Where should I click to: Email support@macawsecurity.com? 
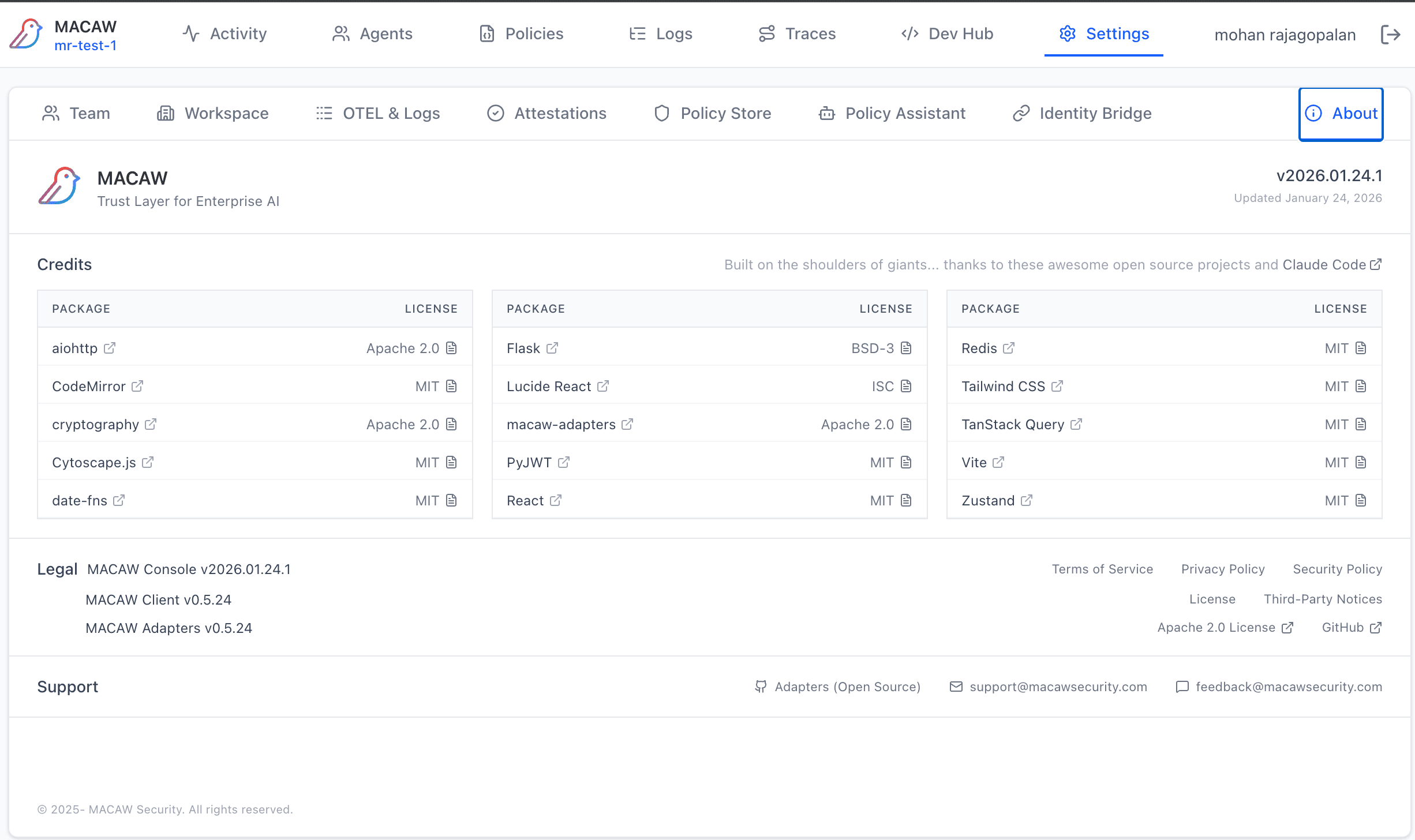point(1058,687)
